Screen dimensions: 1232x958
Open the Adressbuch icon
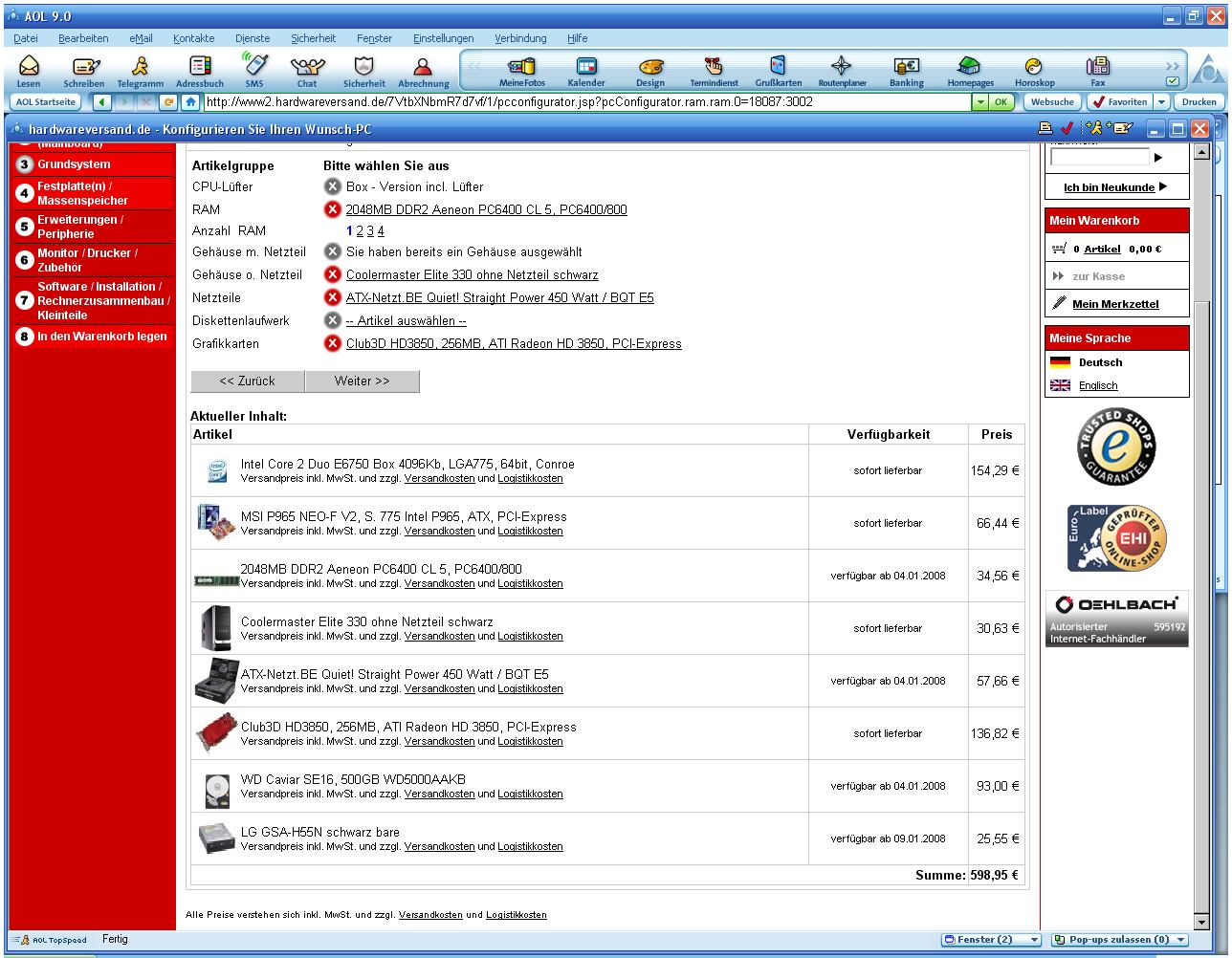pos(200,72)
